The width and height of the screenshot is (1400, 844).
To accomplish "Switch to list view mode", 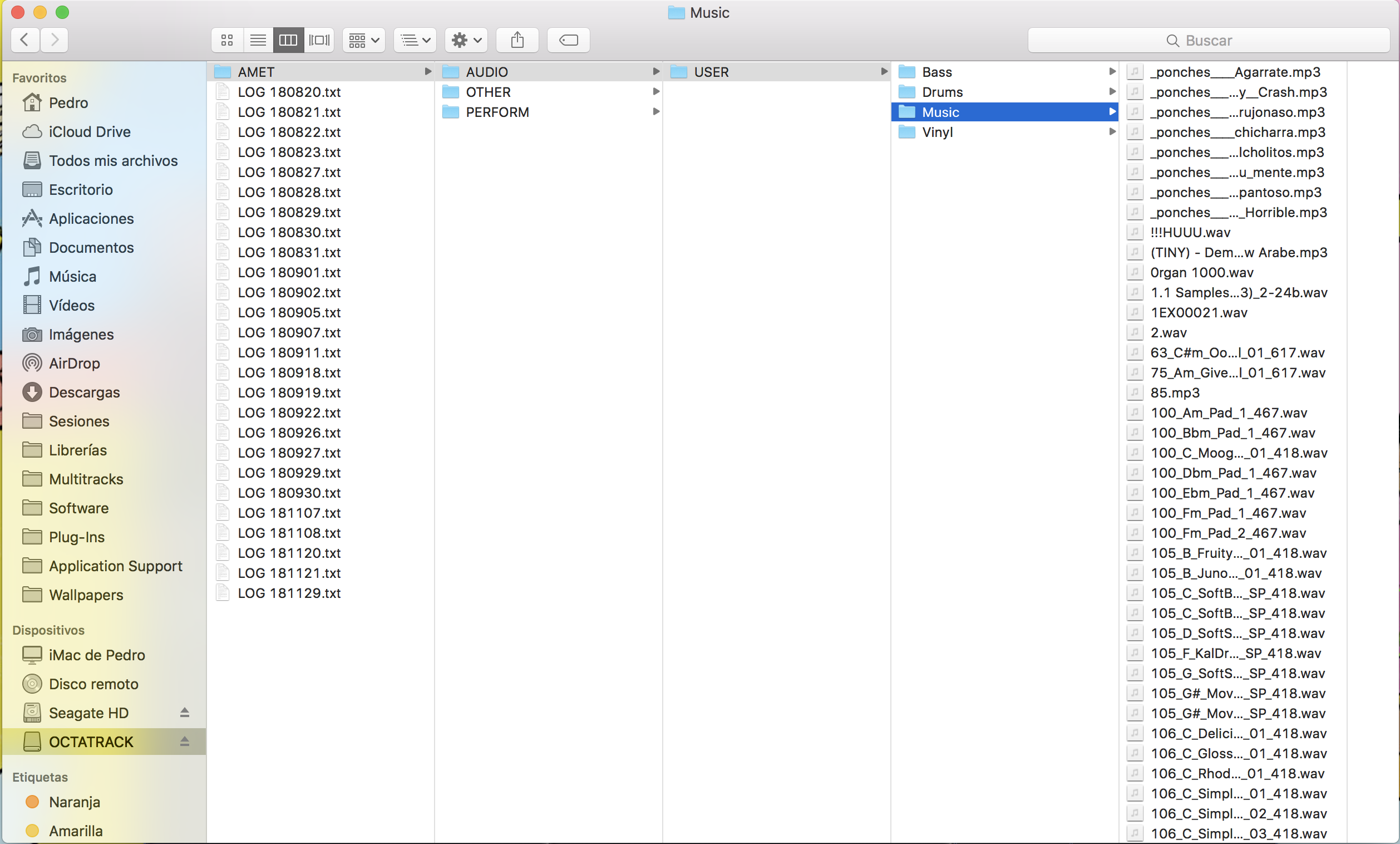I will click(x=258, y=40).
